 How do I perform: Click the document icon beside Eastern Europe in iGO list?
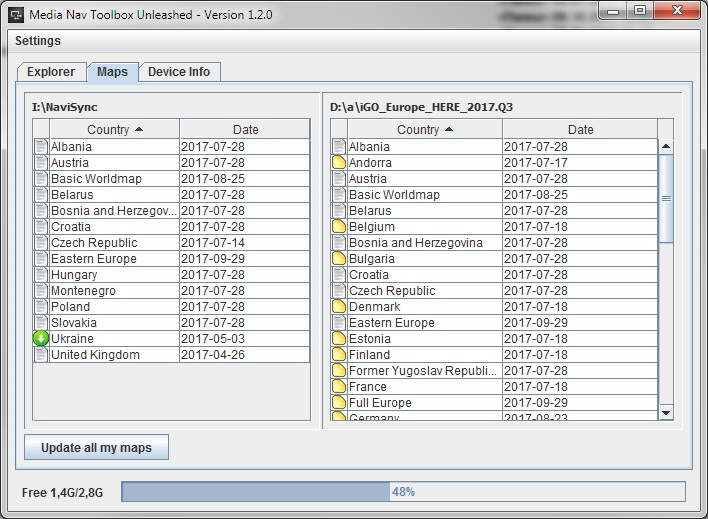[x=339, y=323]
